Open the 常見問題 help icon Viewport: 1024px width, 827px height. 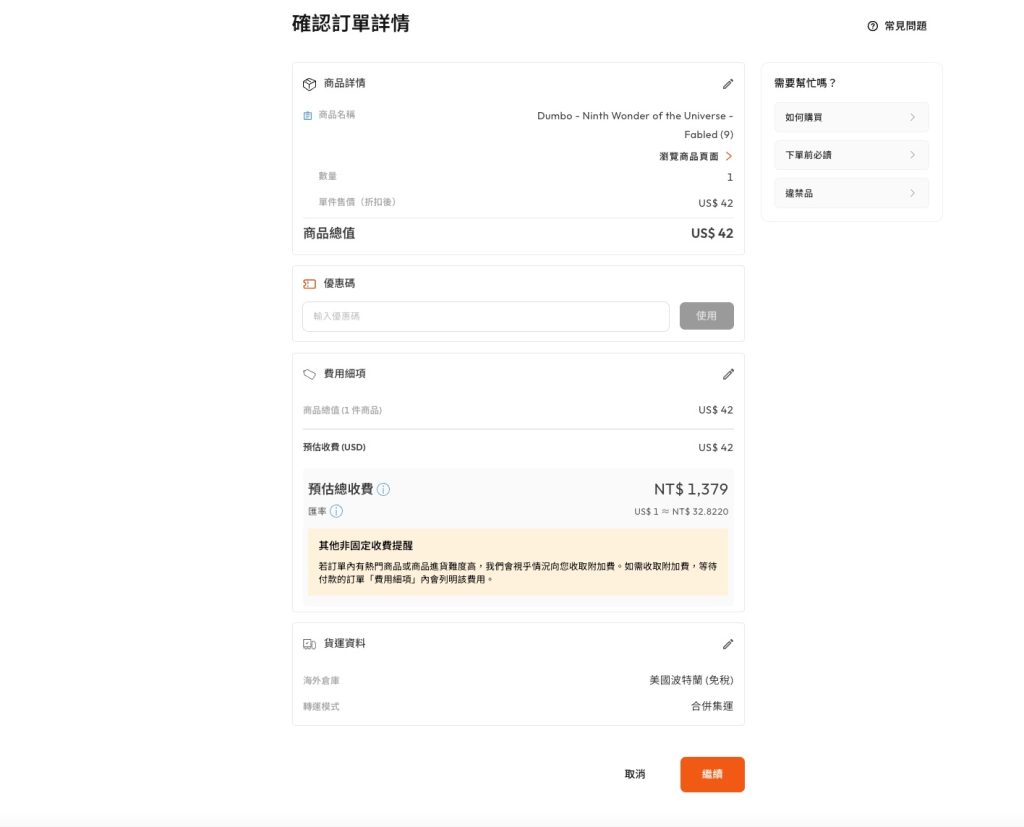(873, 26)
